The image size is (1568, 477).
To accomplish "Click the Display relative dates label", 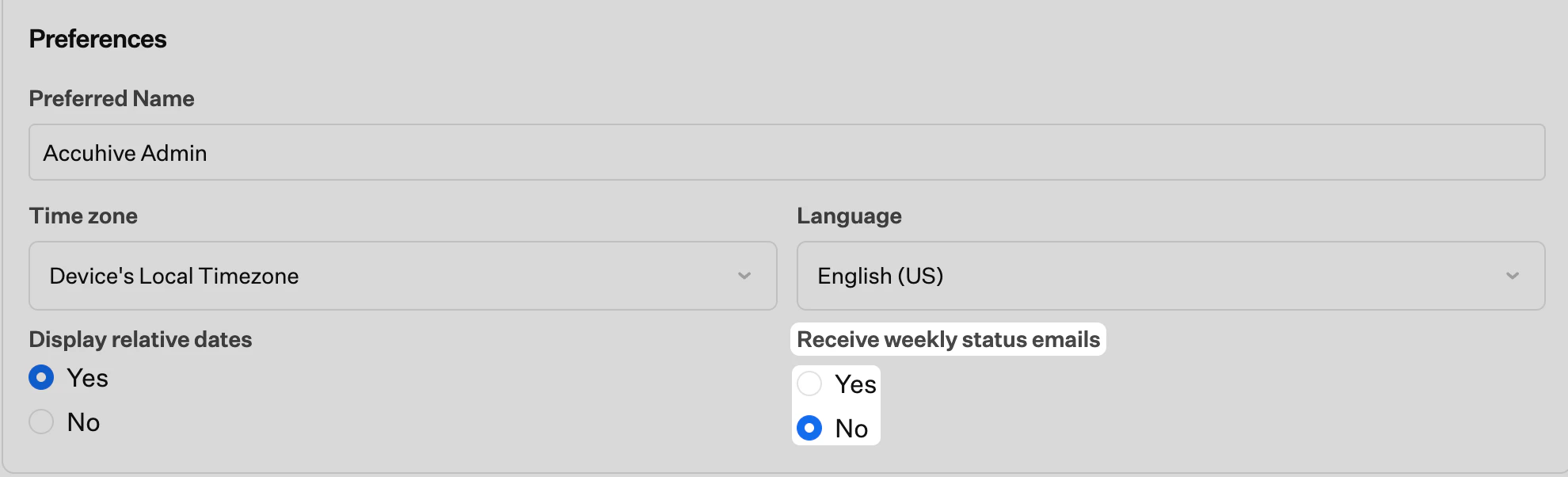I will (140, 339).
